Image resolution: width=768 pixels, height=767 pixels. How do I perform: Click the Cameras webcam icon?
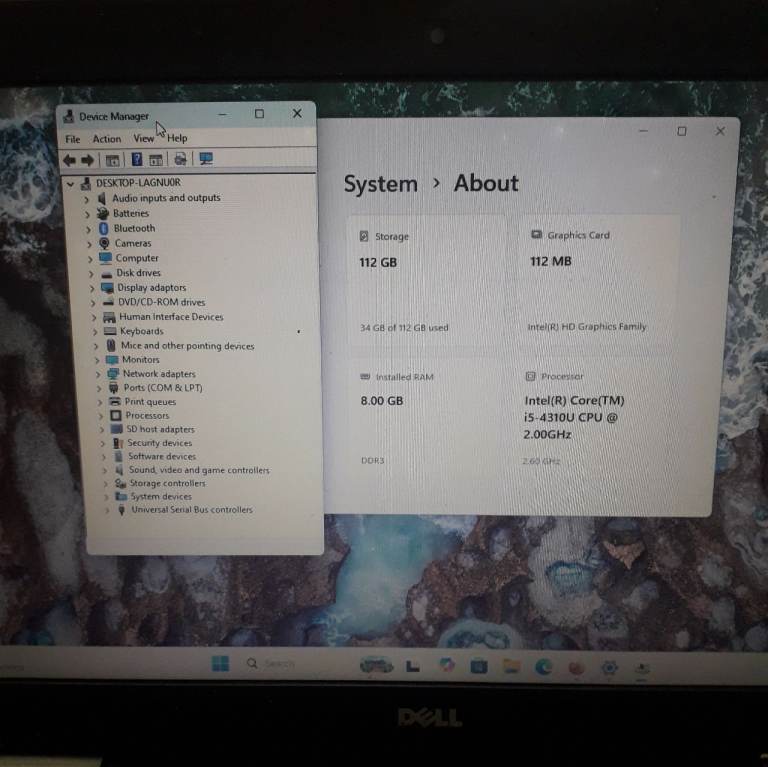104,243
